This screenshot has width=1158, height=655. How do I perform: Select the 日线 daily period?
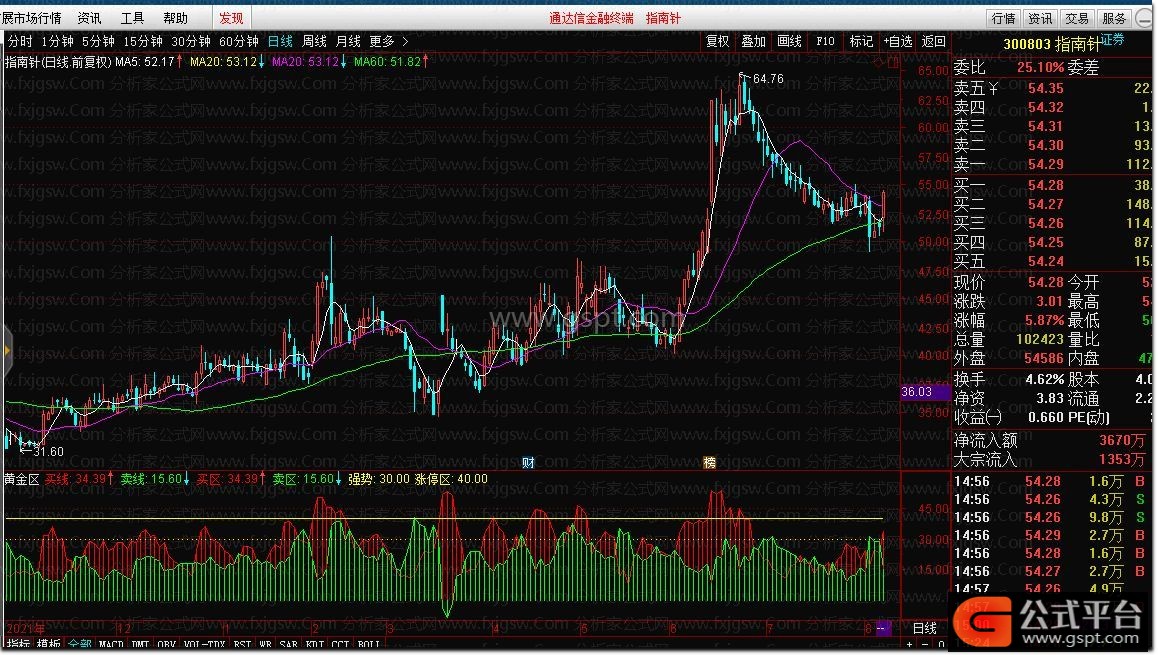point(280,41)
